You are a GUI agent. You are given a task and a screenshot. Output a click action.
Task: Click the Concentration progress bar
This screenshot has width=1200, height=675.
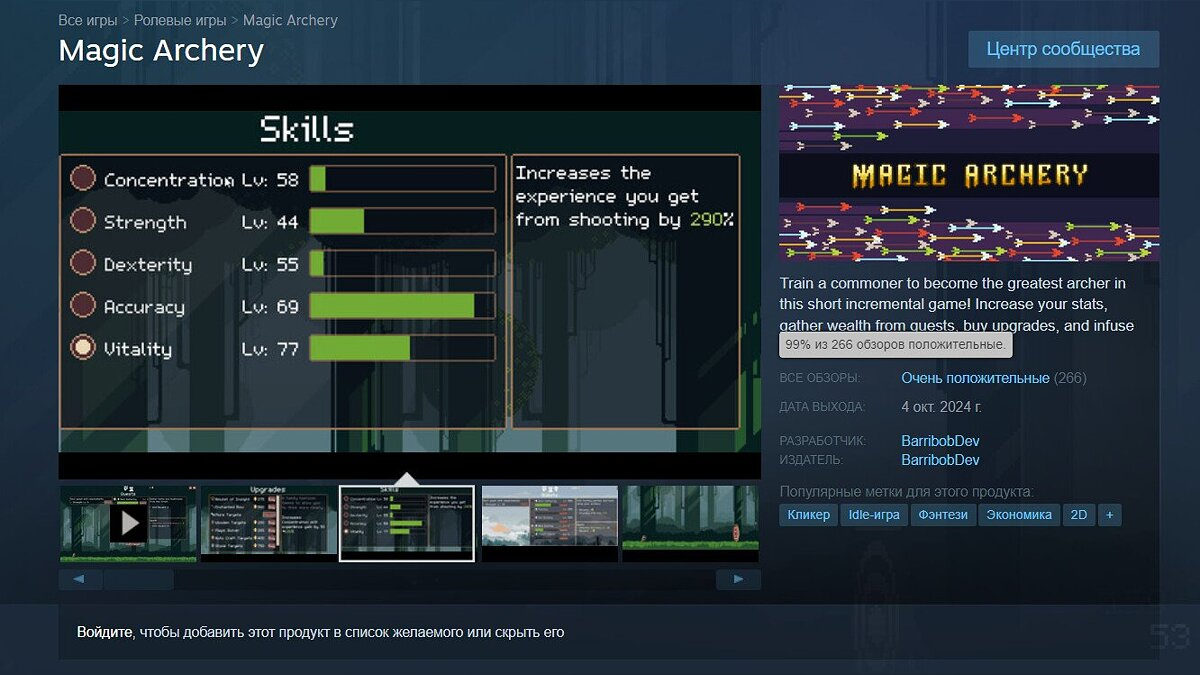click(402, 179)
